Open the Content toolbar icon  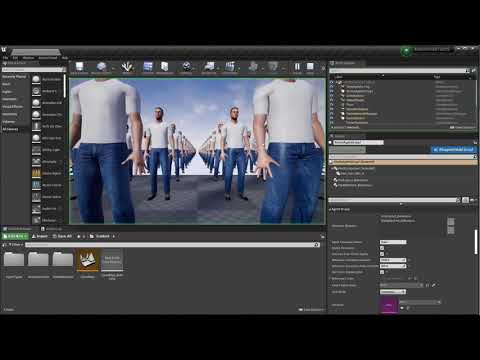point(148,67)
